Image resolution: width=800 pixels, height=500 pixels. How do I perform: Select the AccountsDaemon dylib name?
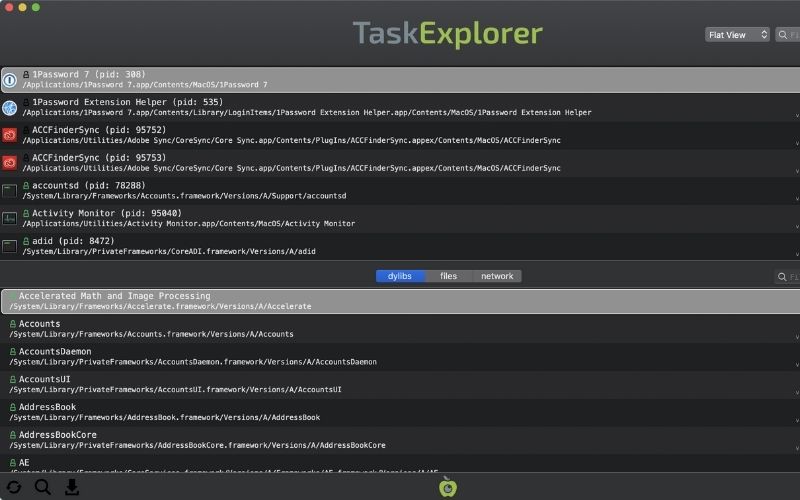55,352
